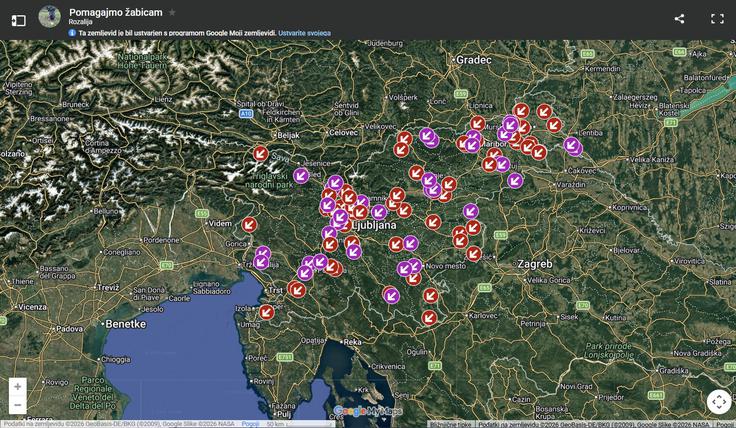Image resolution: width=736 pixels, height=428 pixels.
Task: Open the map legend side panel
Action: pyautogui.click(x=18, y=19)
